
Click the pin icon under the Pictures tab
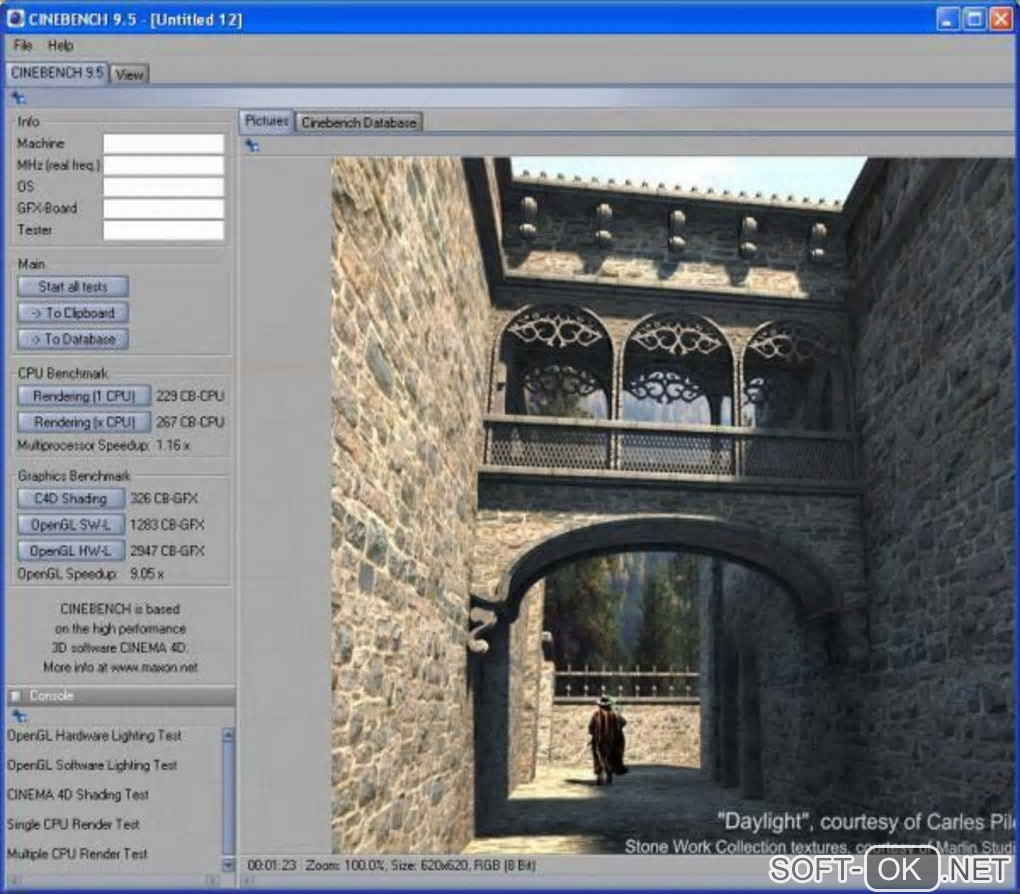click(x=252, y=146)
